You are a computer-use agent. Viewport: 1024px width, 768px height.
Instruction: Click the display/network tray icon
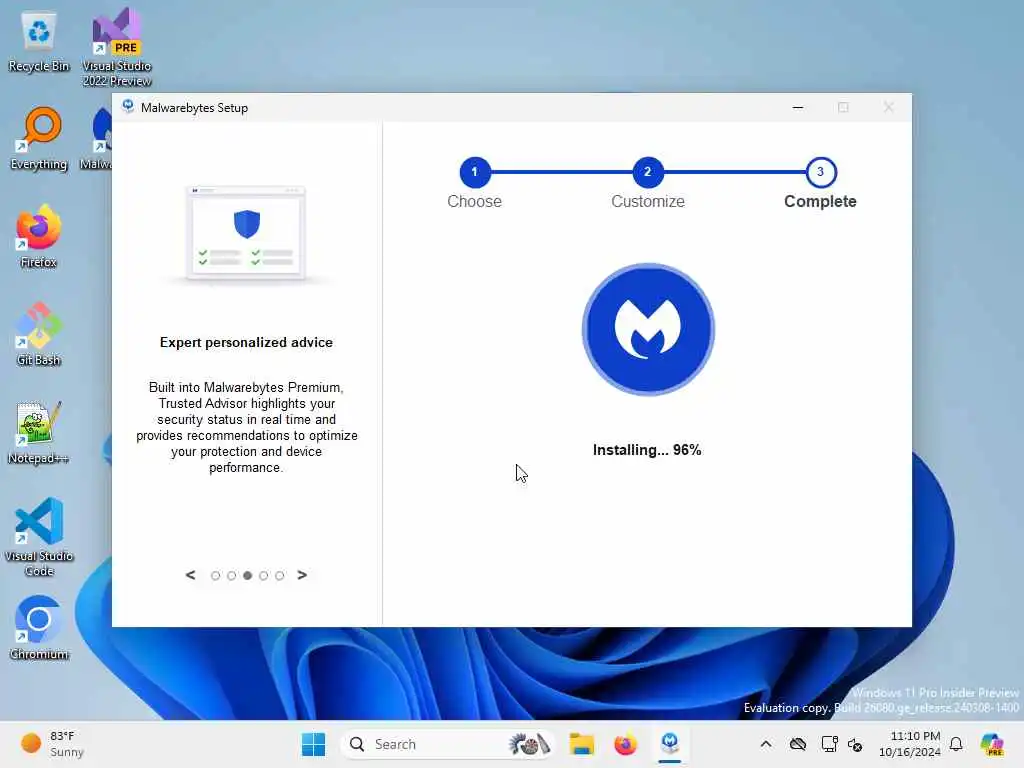(829, 744)
